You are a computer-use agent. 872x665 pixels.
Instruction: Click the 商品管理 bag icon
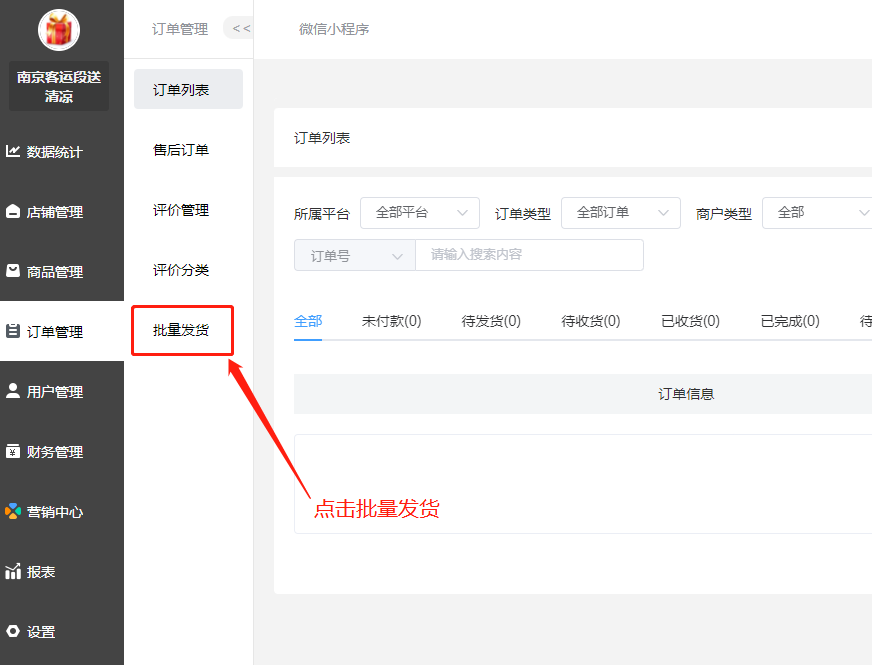pos(13,271)
